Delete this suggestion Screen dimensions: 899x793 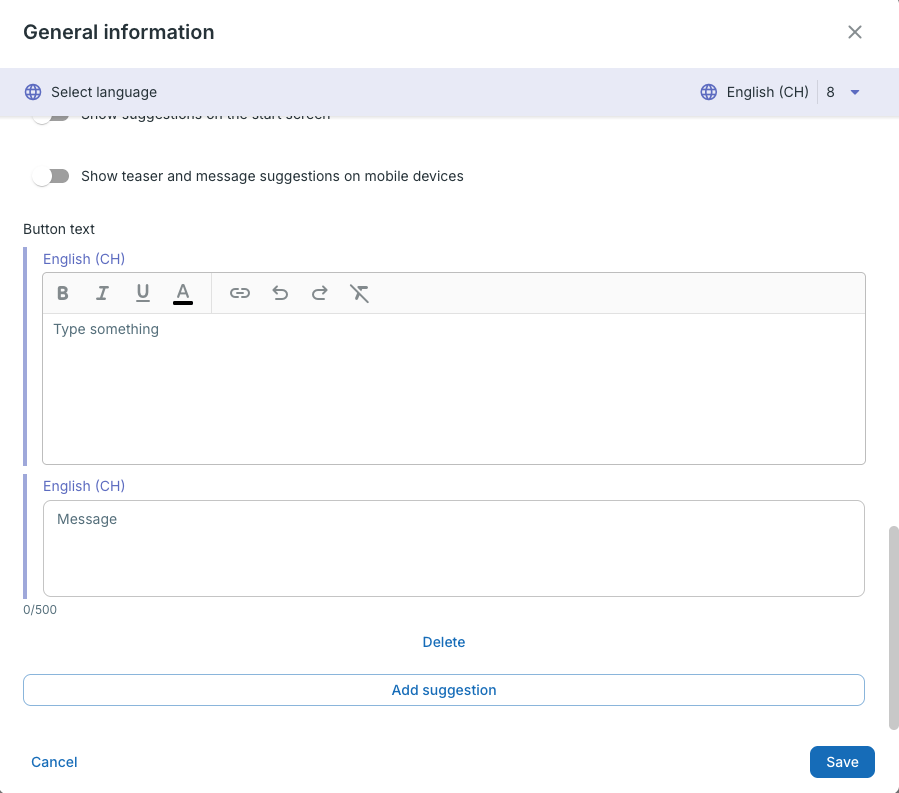pyautogui.click(x=444, y=642)
